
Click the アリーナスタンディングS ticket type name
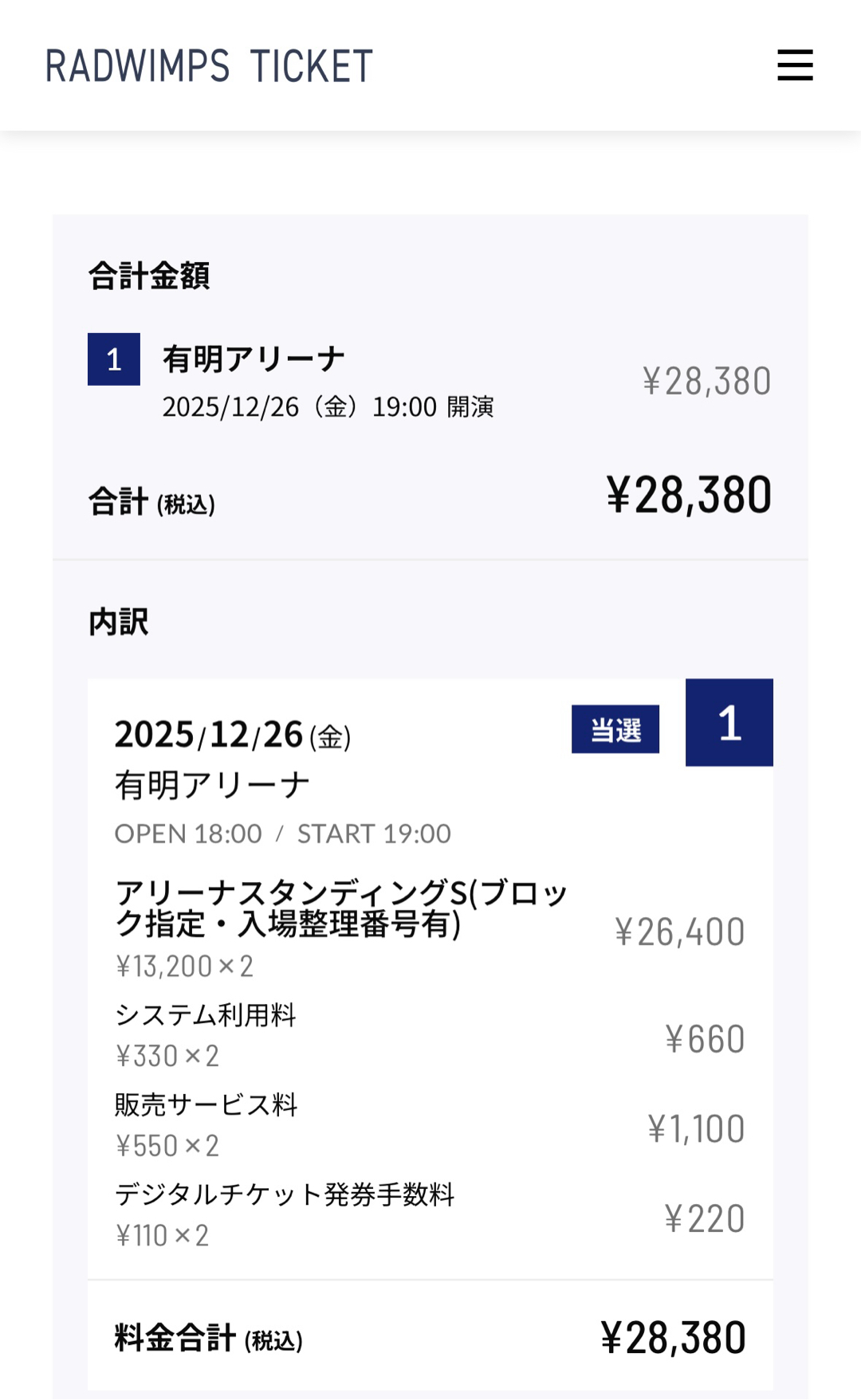click(340, 908)
